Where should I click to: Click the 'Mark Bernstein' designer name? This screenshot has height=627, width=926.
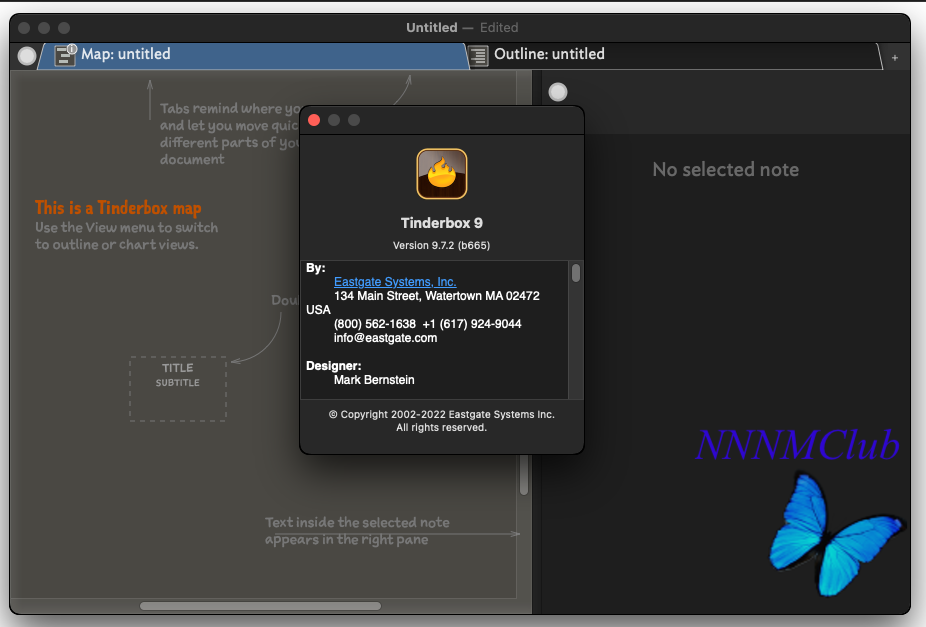374,380
